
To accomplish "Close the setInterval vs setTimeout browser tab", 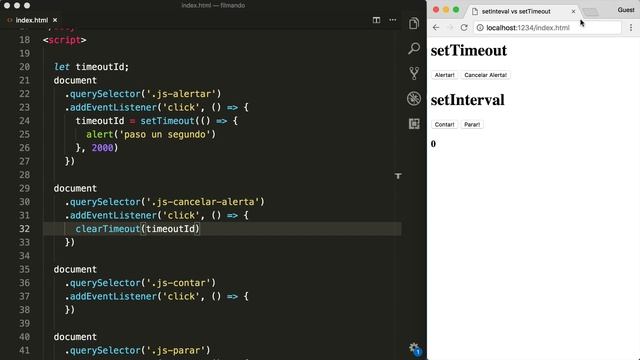I will pos(573,11).
